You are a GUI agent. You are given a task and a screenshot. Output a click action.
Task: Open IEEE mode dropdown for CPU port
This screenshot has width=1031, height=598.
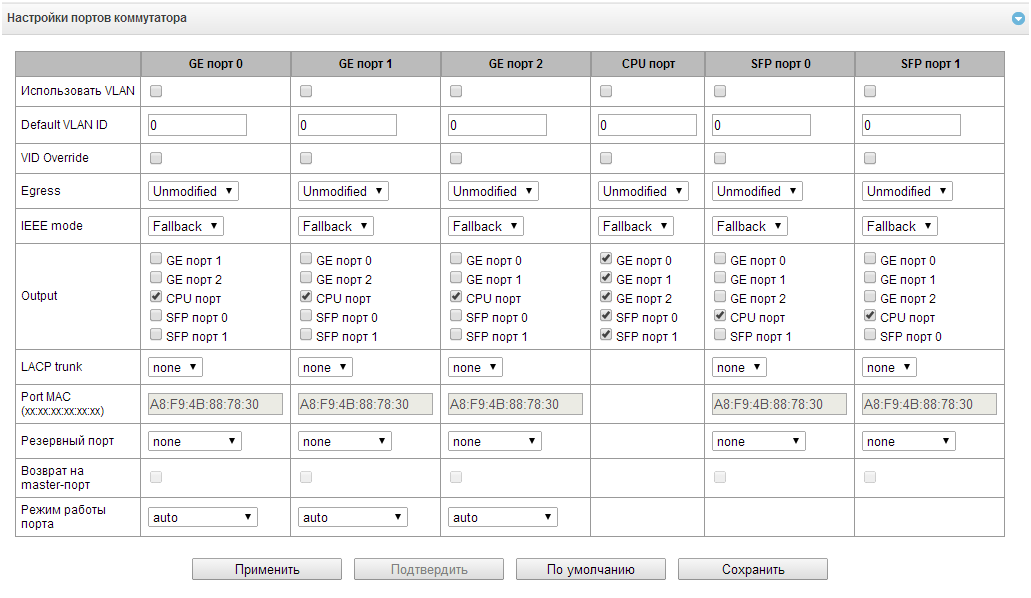pyautogui.click(x=636, y=226)
